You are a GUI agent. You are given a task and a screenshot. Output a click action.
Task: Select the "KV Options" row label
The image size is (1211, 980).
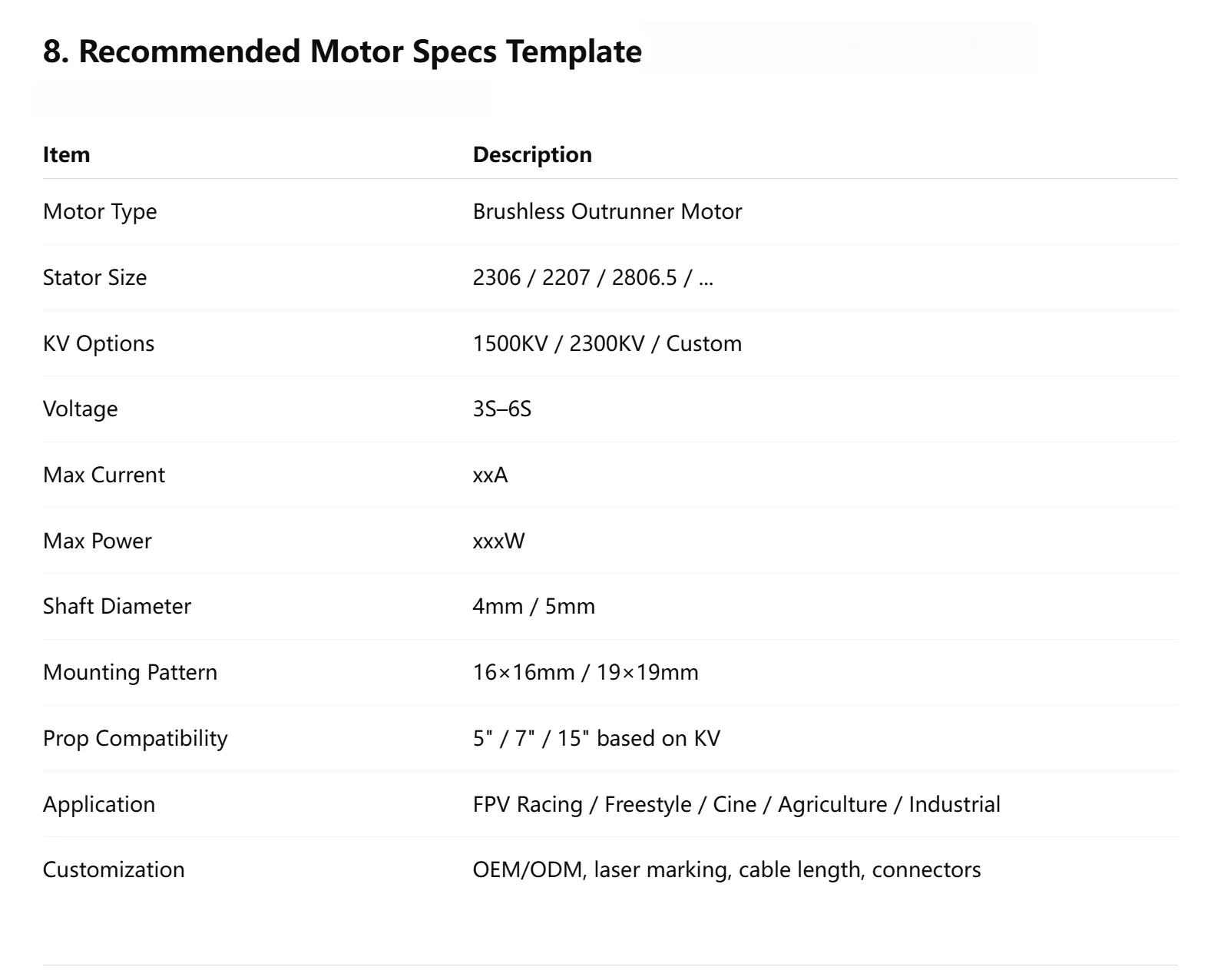click(x=98, y=343)
